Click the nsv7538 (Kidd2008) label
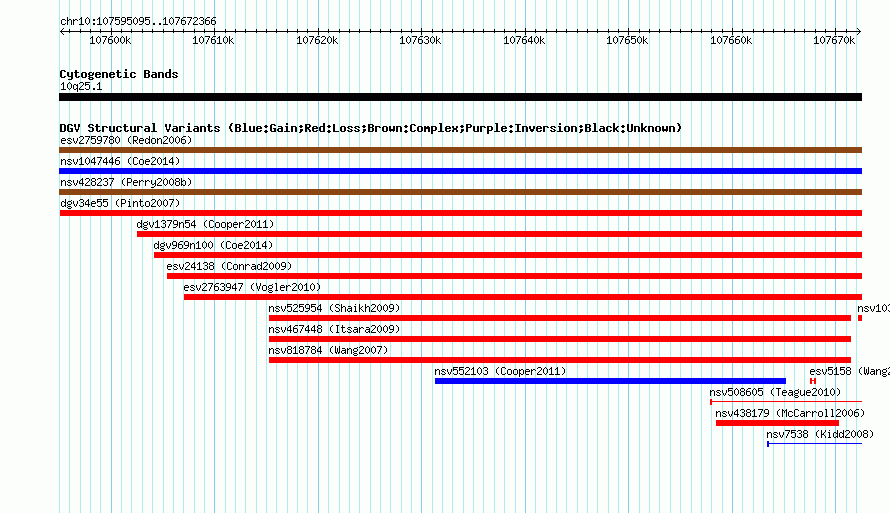 820,434
